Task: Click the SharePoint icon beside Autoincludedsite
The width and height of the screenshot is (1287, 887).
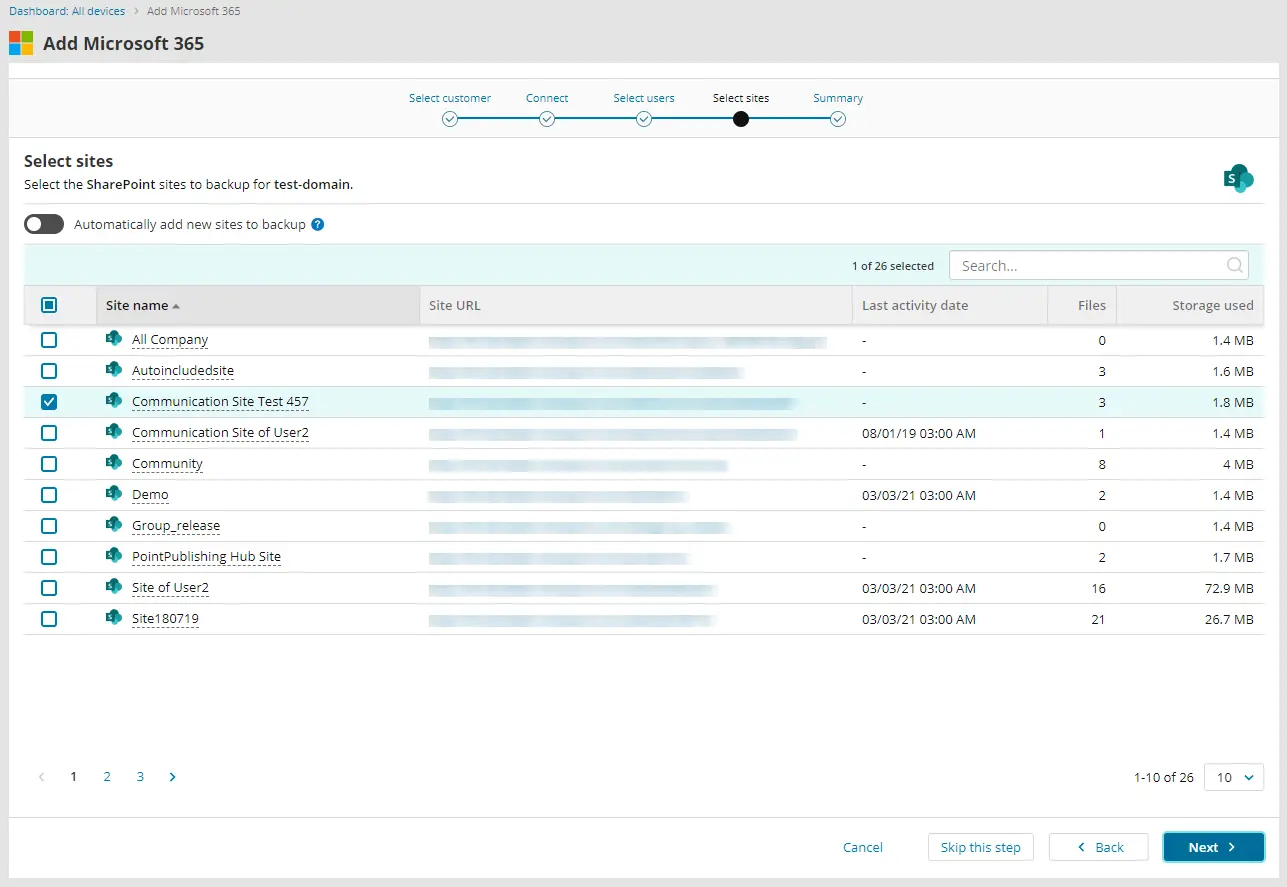Action: (114, 370)
